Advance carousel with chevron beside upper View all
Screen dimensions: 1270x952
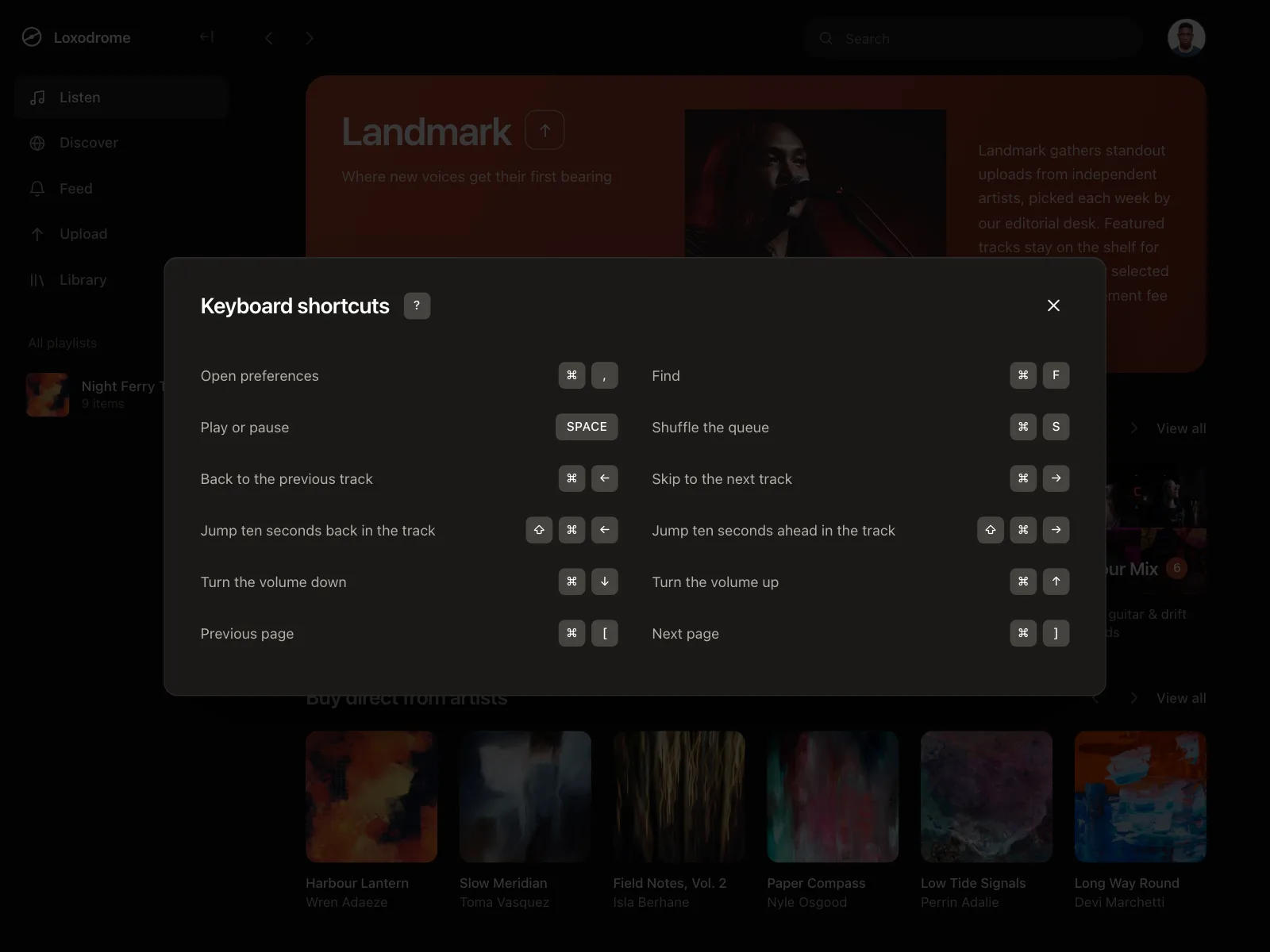tap(1134, 428)
